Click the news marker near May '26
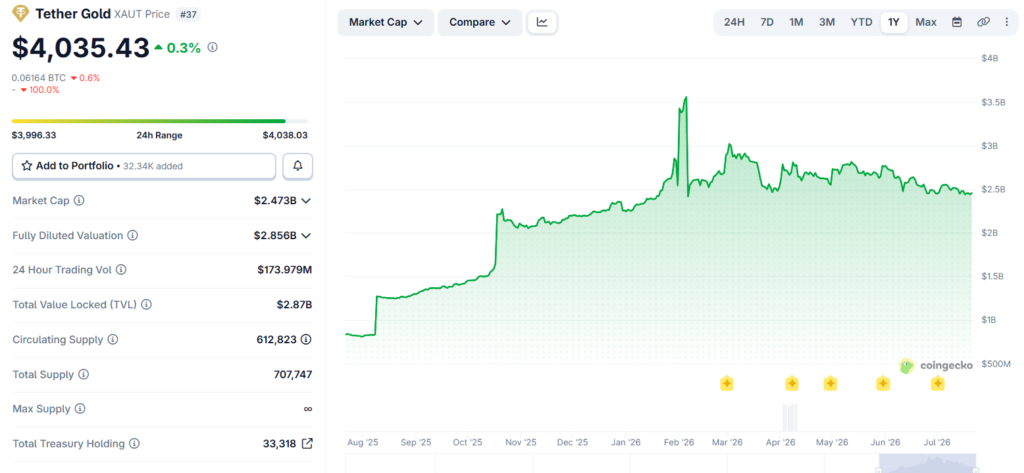The height and width of the screenshot is (473, 1024). pyautogui.click(x=830, y=383)
